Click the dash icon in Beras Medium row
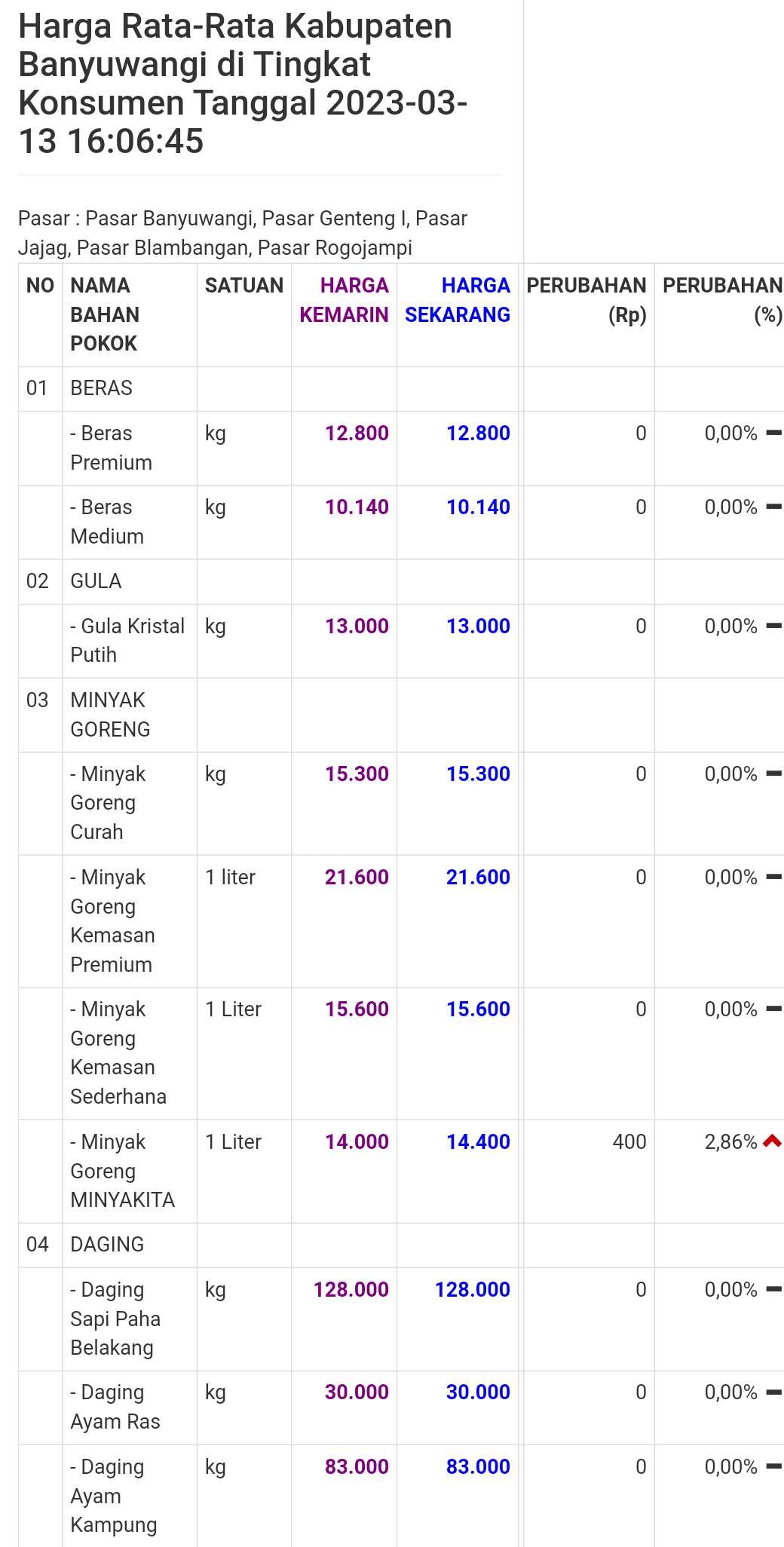The width and height of the screenshot is (784, 1547). tap(773, 507)
